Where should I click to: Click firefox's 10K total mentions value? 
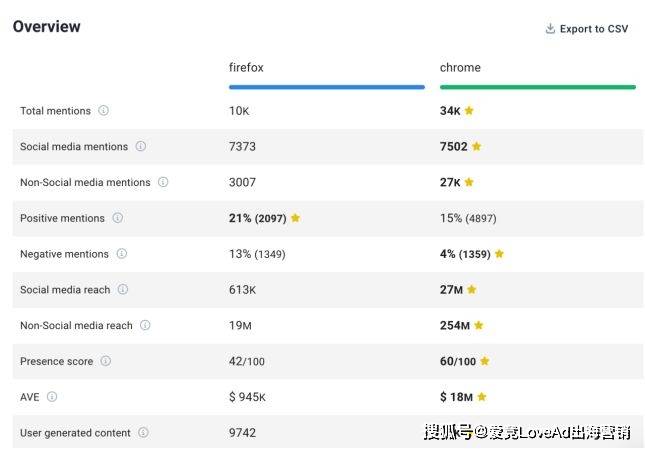(239, 111)
